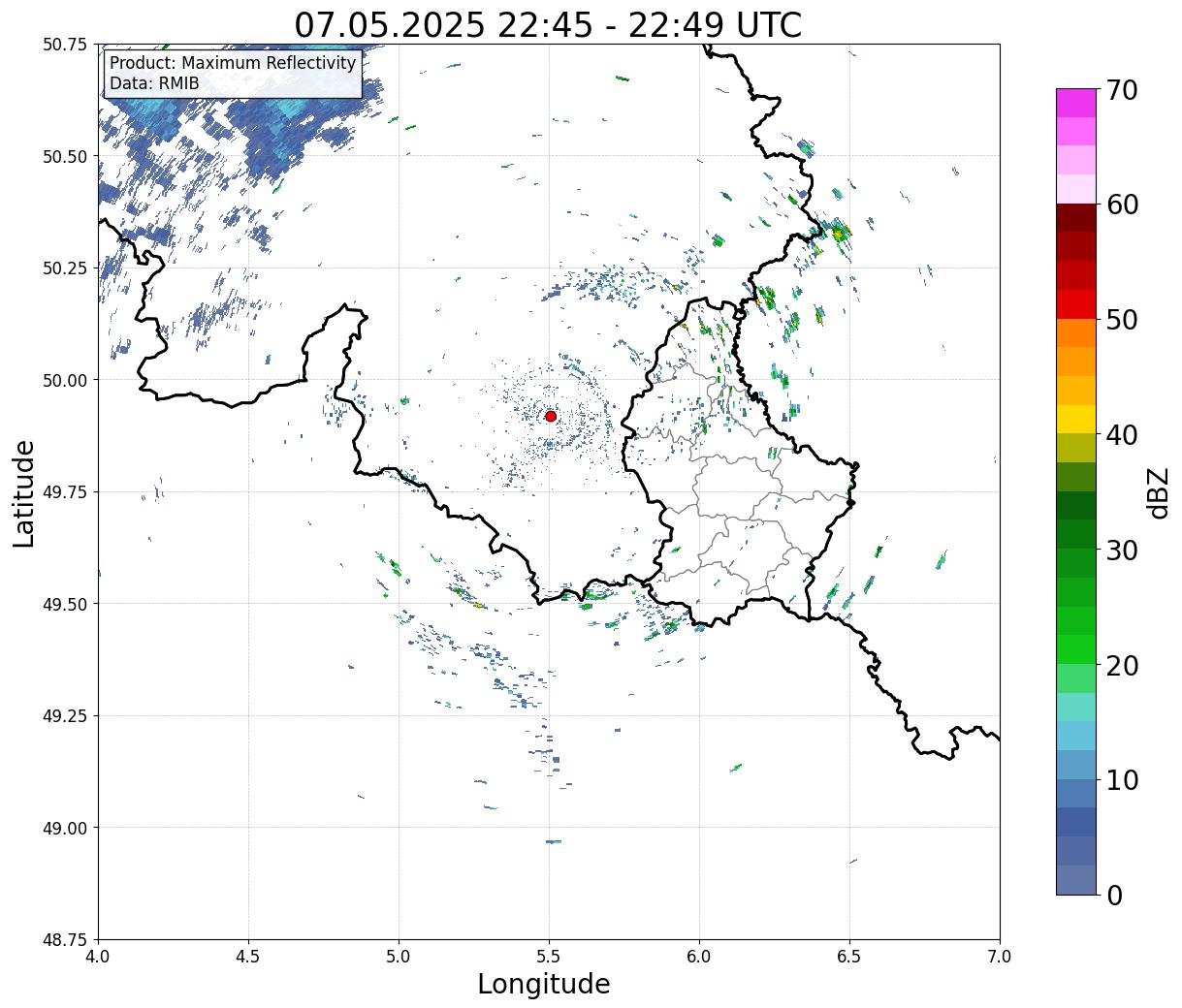Screen dimensions: 1182x1008
Task: Click latitude tick label 49.00
Action: 65,828
